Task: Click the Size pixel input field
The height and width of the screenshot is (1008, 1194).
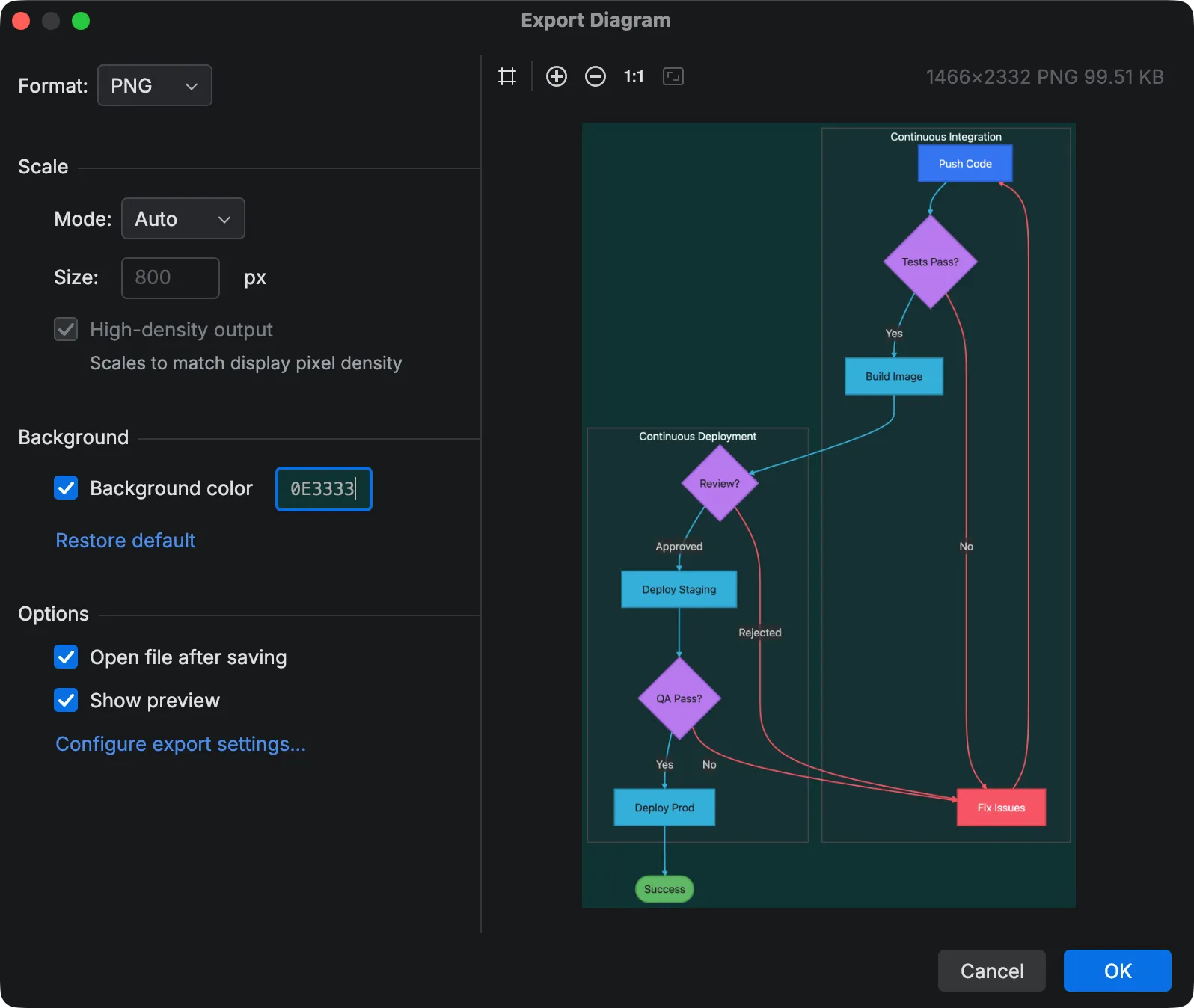Action: [x=171, y=278]
